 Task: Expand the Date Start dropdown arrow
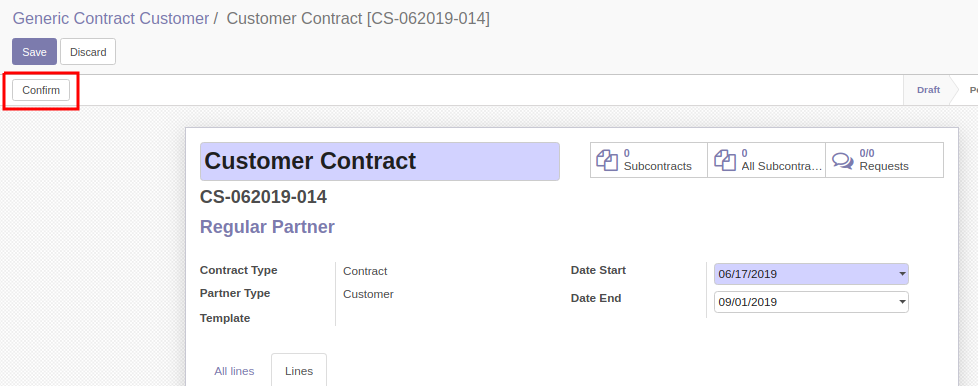pos(902,274)
